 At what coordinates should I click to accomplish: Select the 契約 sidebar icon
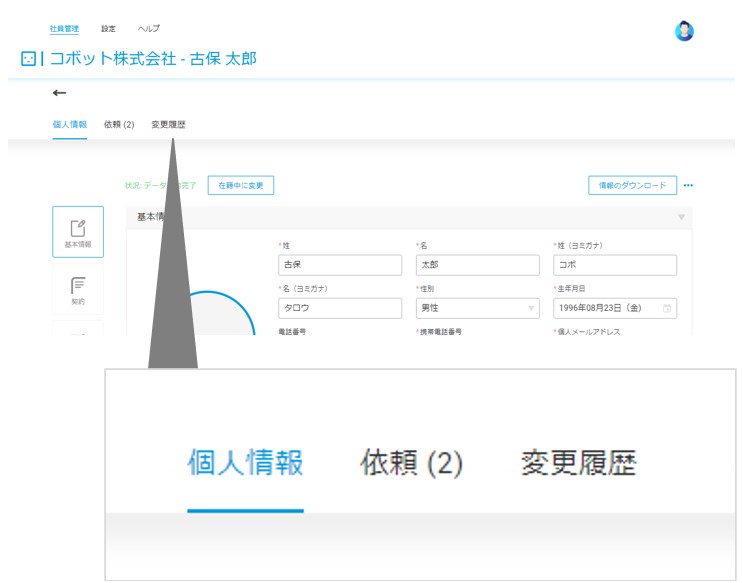click(78, 289)
